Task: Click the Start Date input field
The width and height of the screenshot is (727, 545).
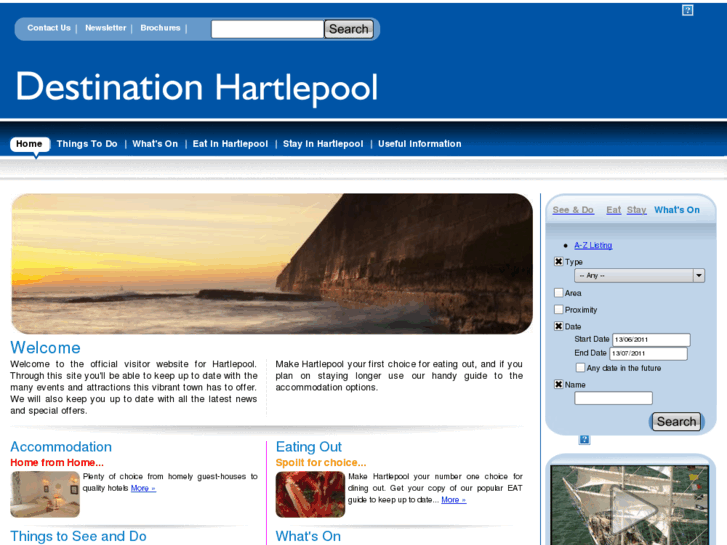Action: (651, 340)
